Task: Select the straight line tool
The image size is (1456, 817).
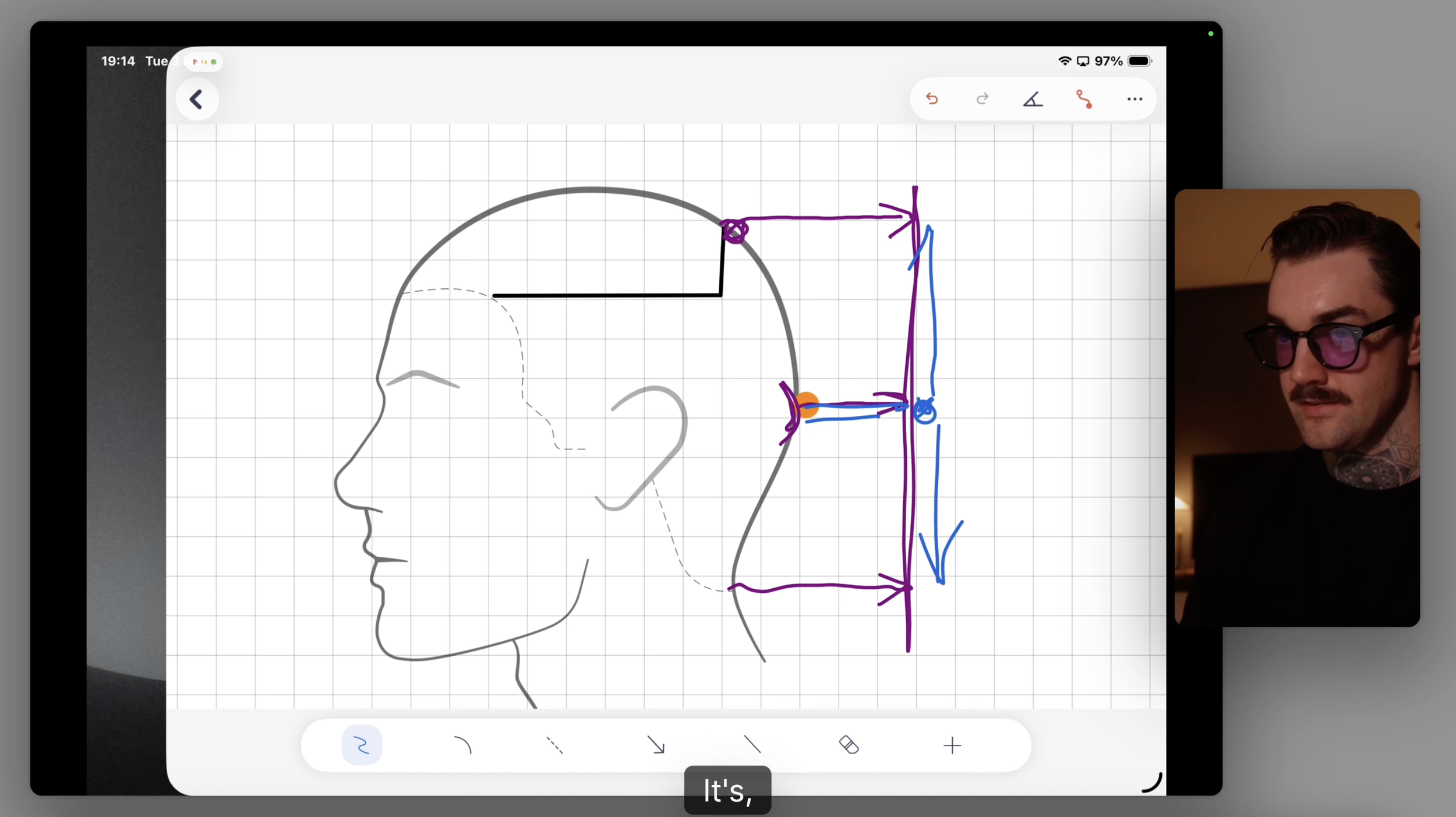Action: 752,745
